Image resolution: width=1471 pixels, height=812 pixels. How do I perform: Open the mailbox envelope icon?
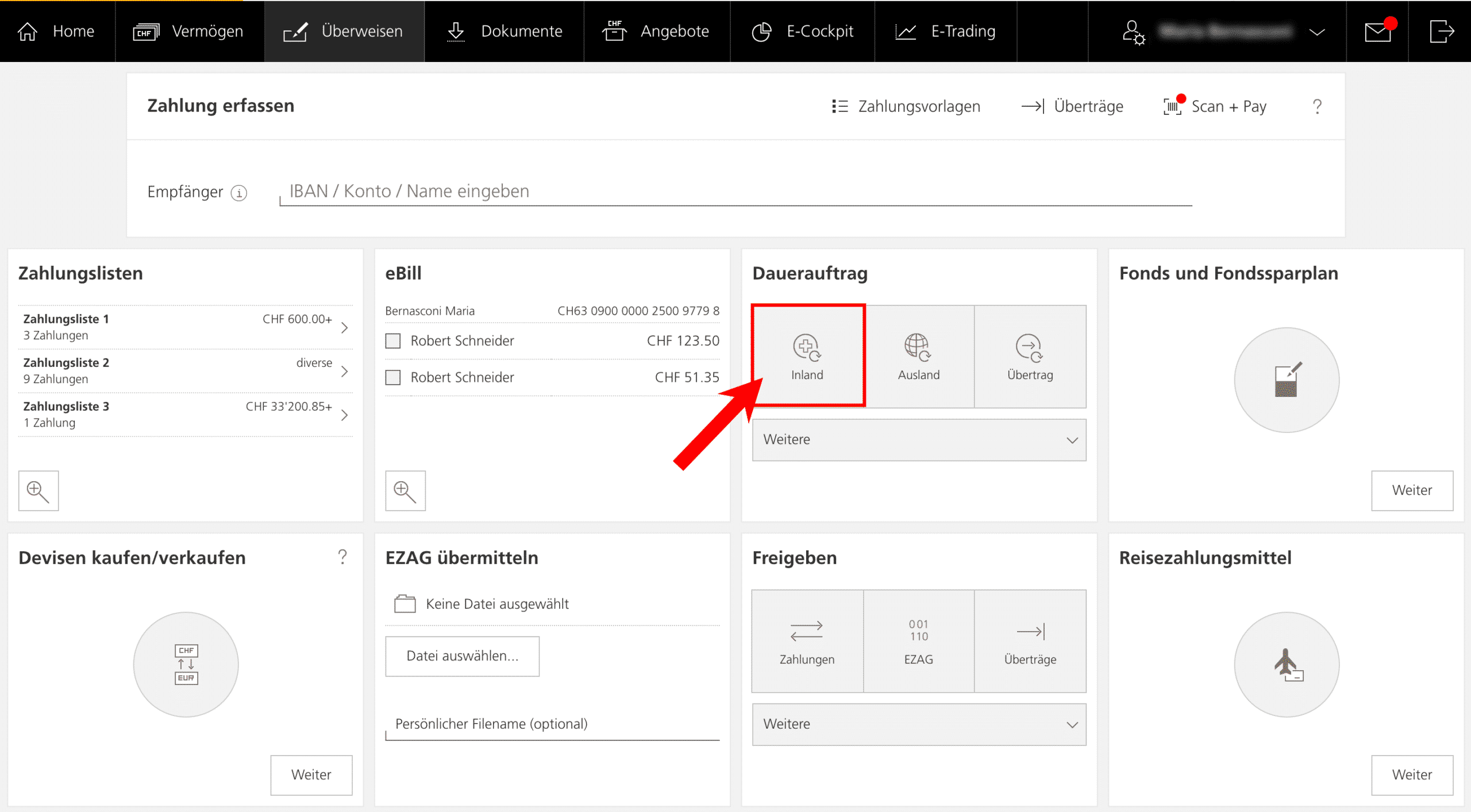pos(1378,32)
